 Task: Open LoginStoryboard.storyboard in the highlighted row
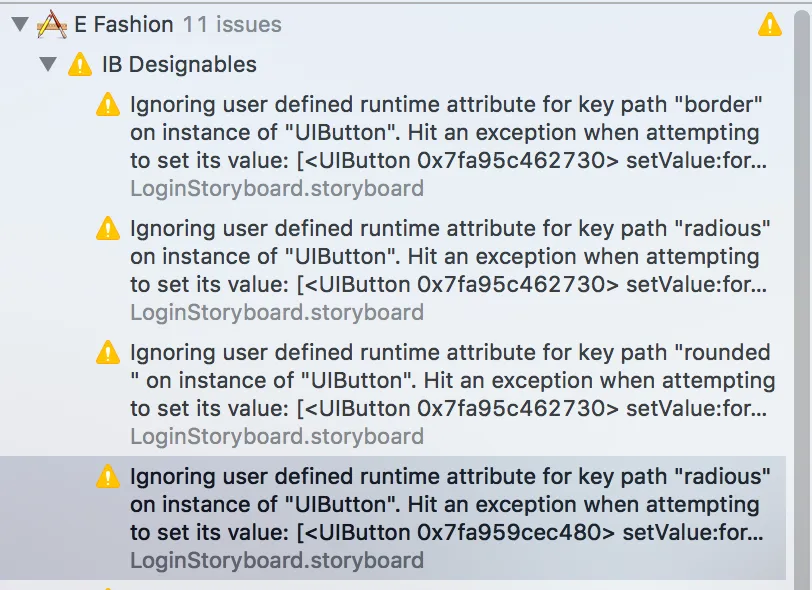click(277, 560)
